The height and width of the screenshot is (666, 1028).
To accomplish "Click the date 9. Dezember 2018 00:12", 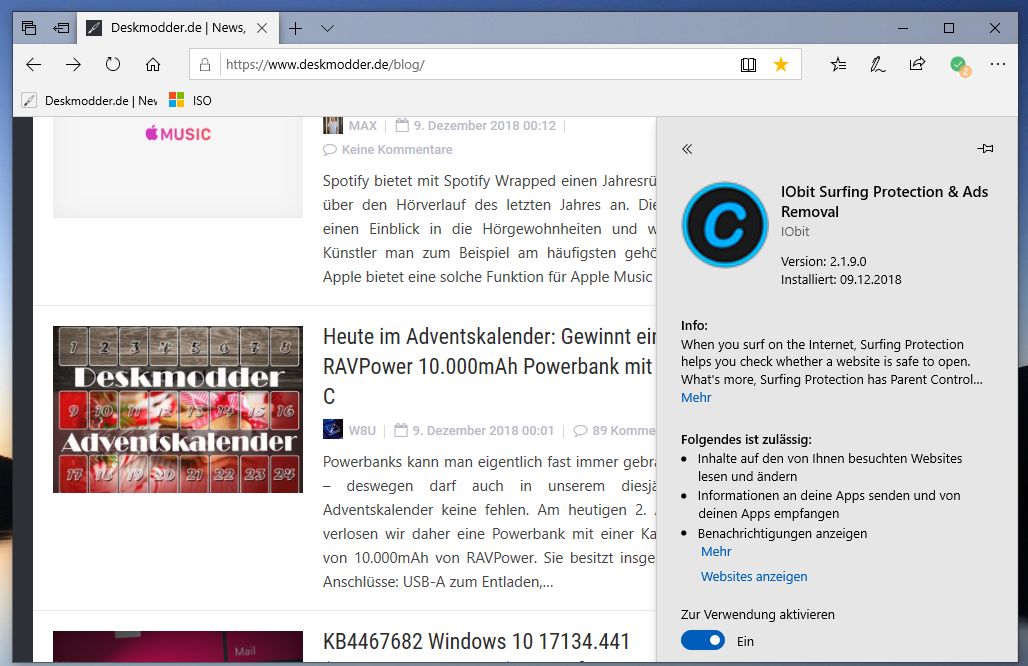I will 484,126.
